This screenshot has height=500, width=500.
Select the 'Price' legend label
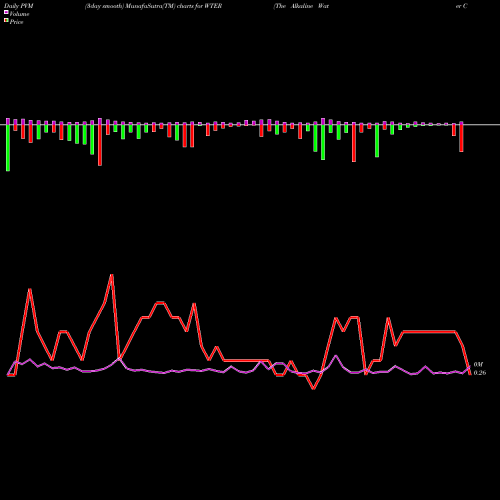16,22
